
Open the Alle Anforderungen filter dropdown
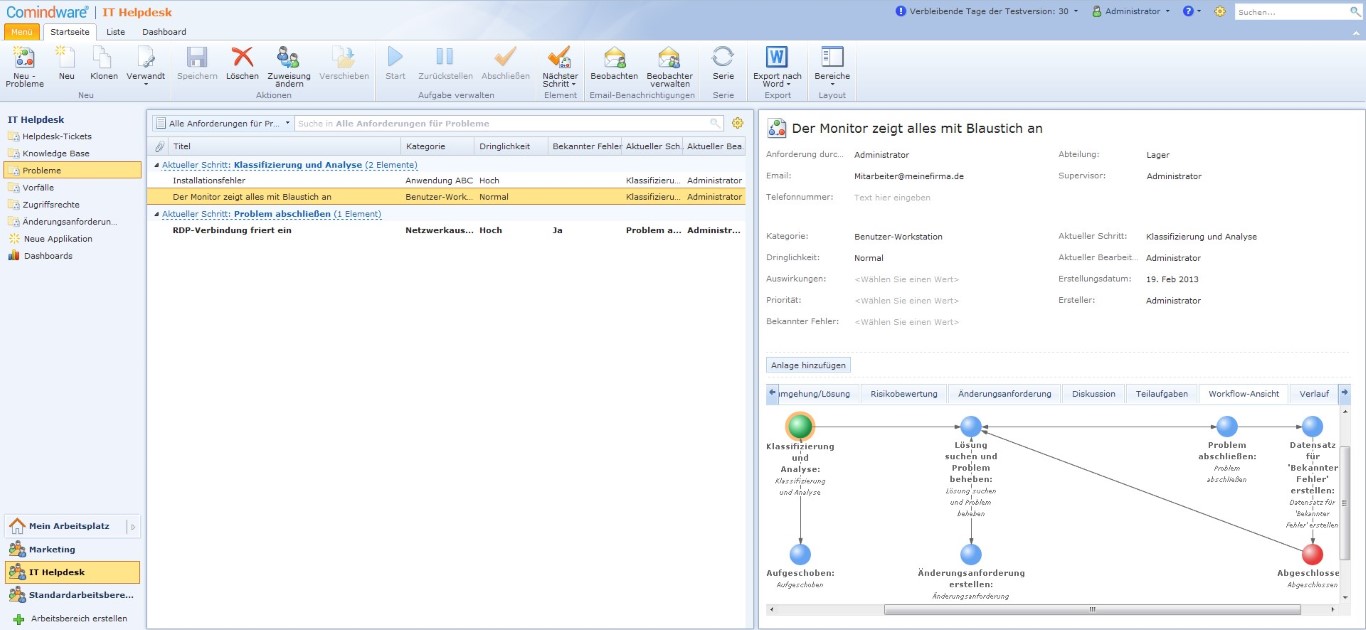point(222,123)
